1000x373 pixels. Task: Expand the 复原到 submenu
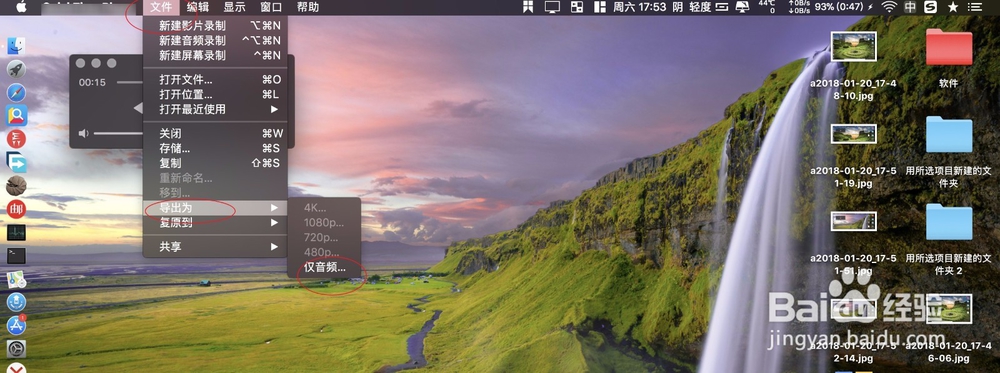click(x=215, y=223)
